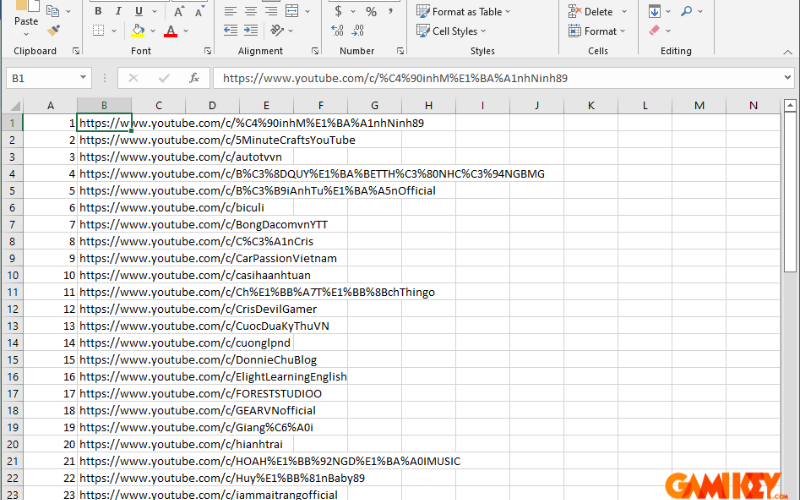Open the Format cells menu
Viewport: 800px width, 500px height.
(598, 31)
